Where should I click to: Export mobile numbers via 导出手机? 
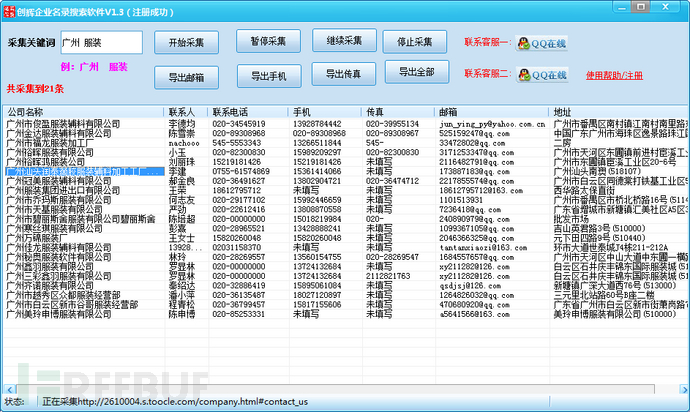268,76
